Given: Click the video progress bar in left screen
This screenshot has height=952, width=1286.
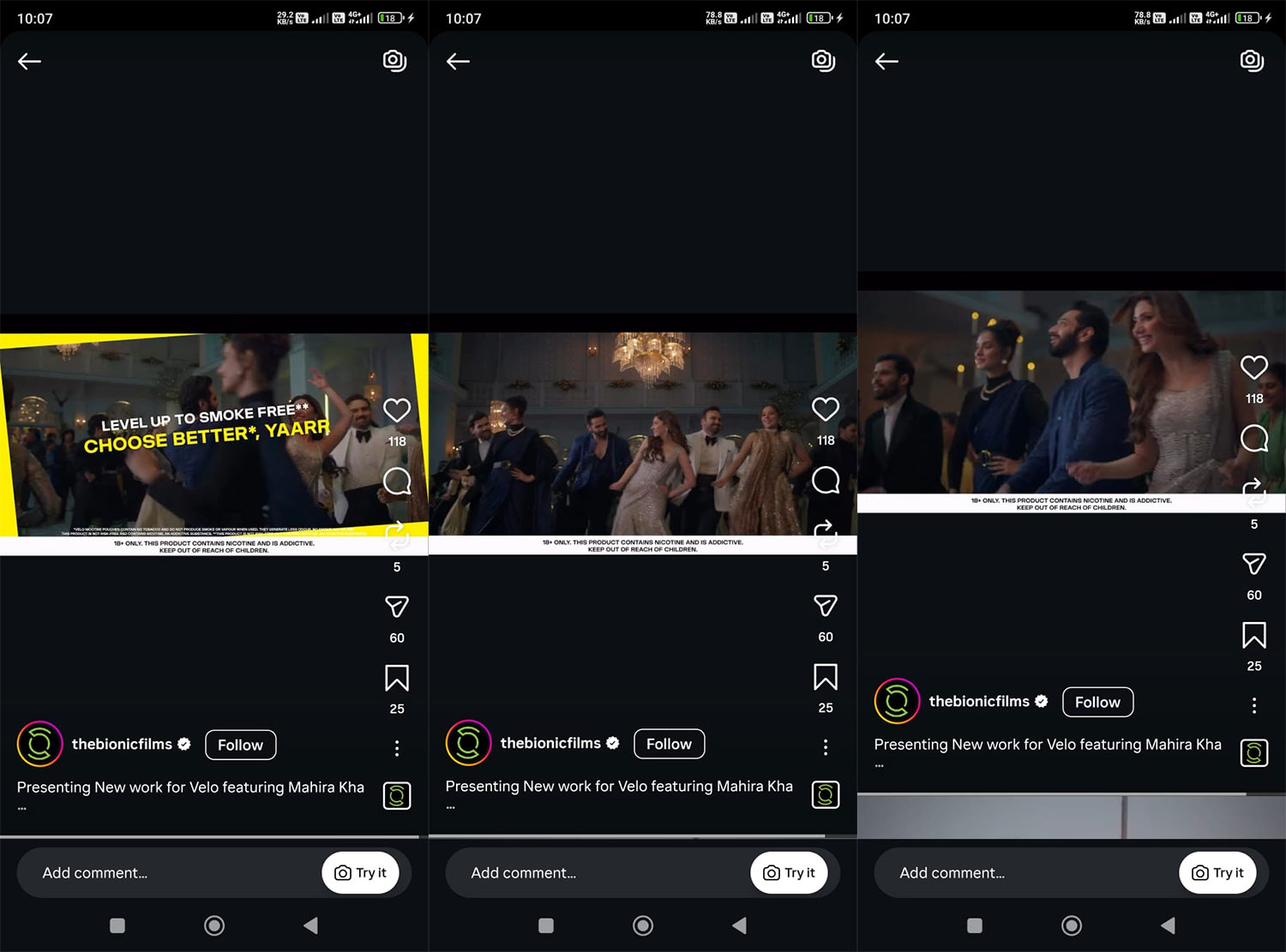Looking at the screenshot, I should pos(210,836).
